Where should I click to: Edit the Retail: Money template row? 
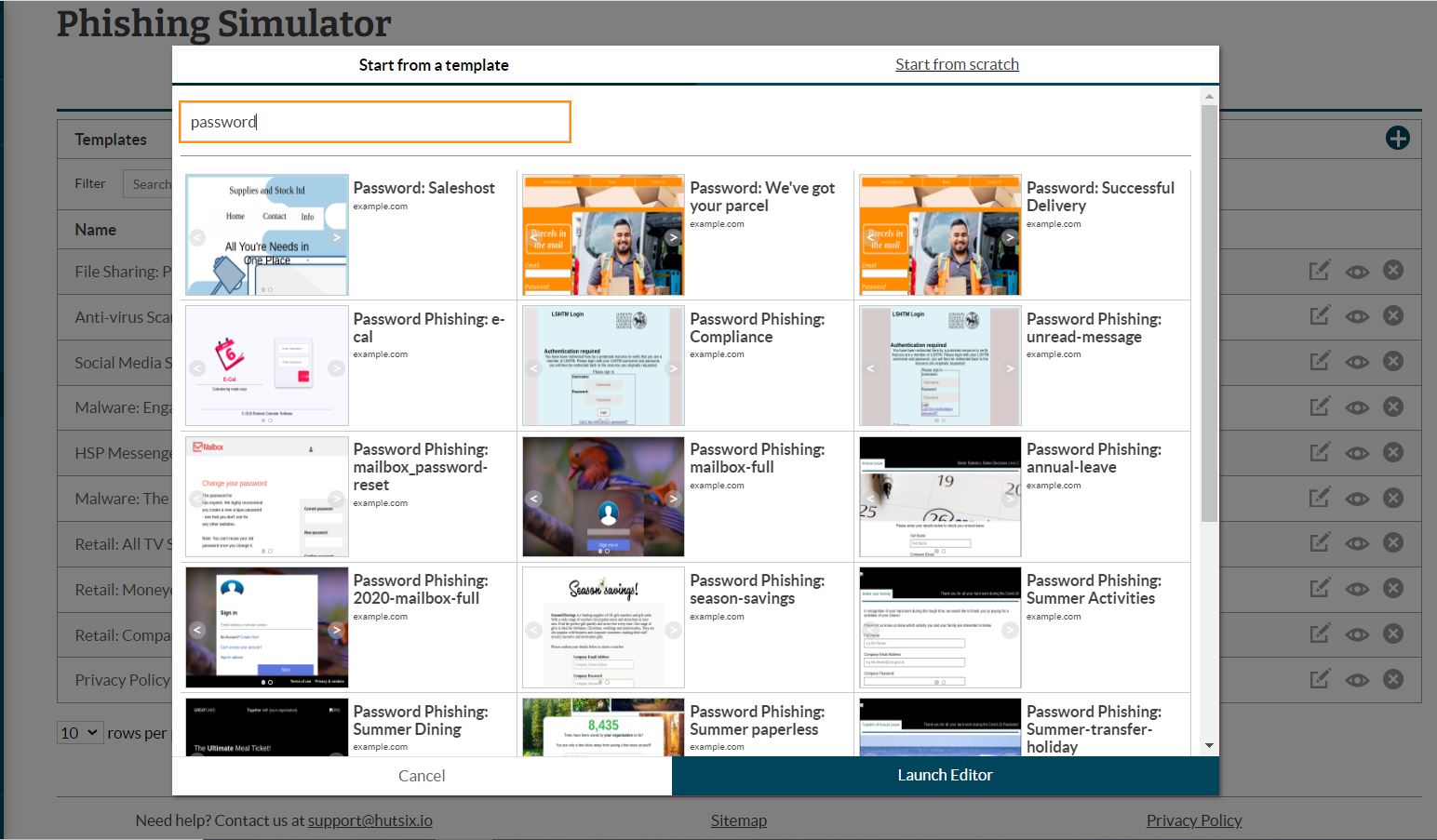1320,589
